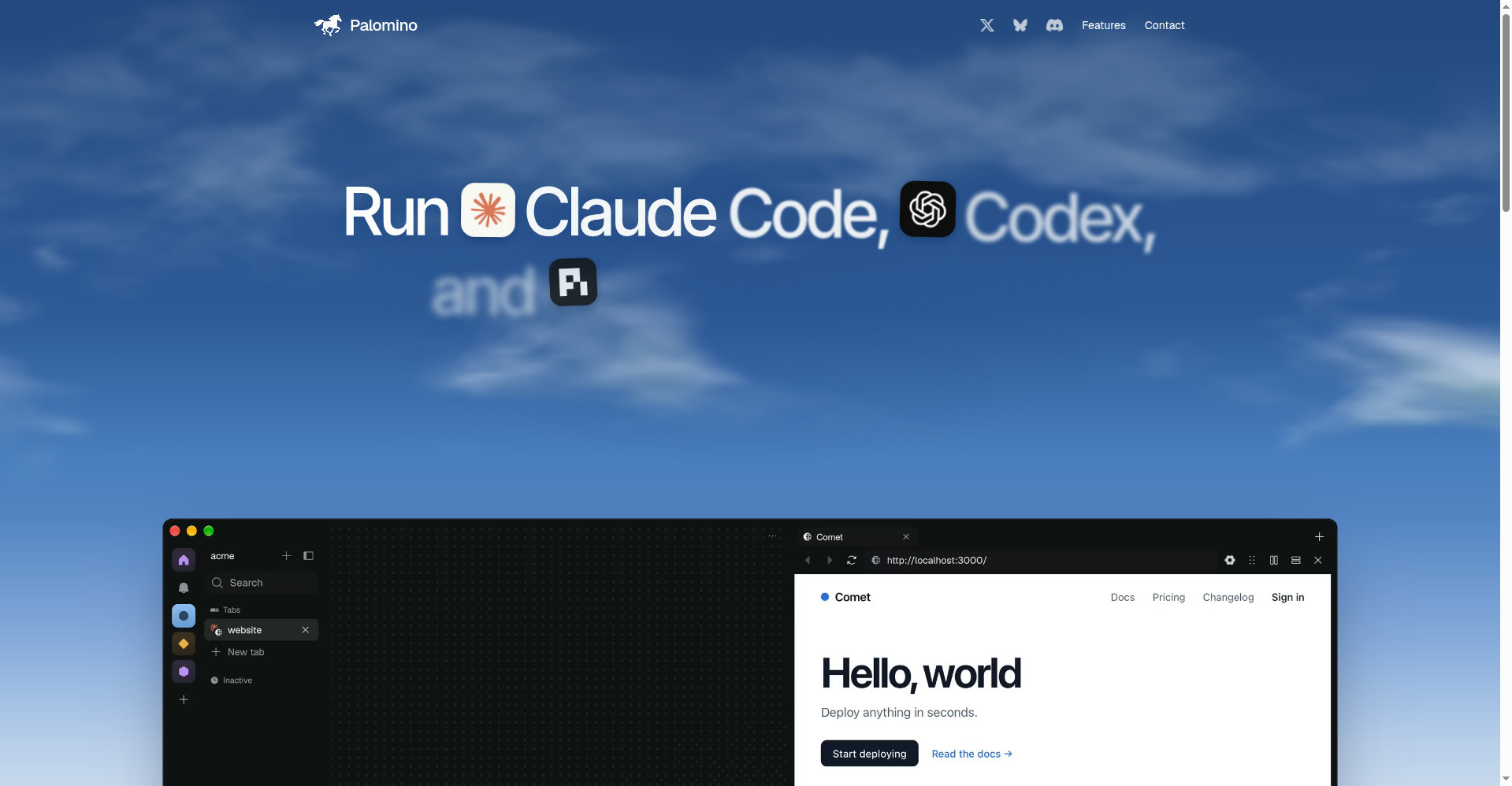
Task: Click the OpenAI Codex logo icon
Action: [927, 209]
